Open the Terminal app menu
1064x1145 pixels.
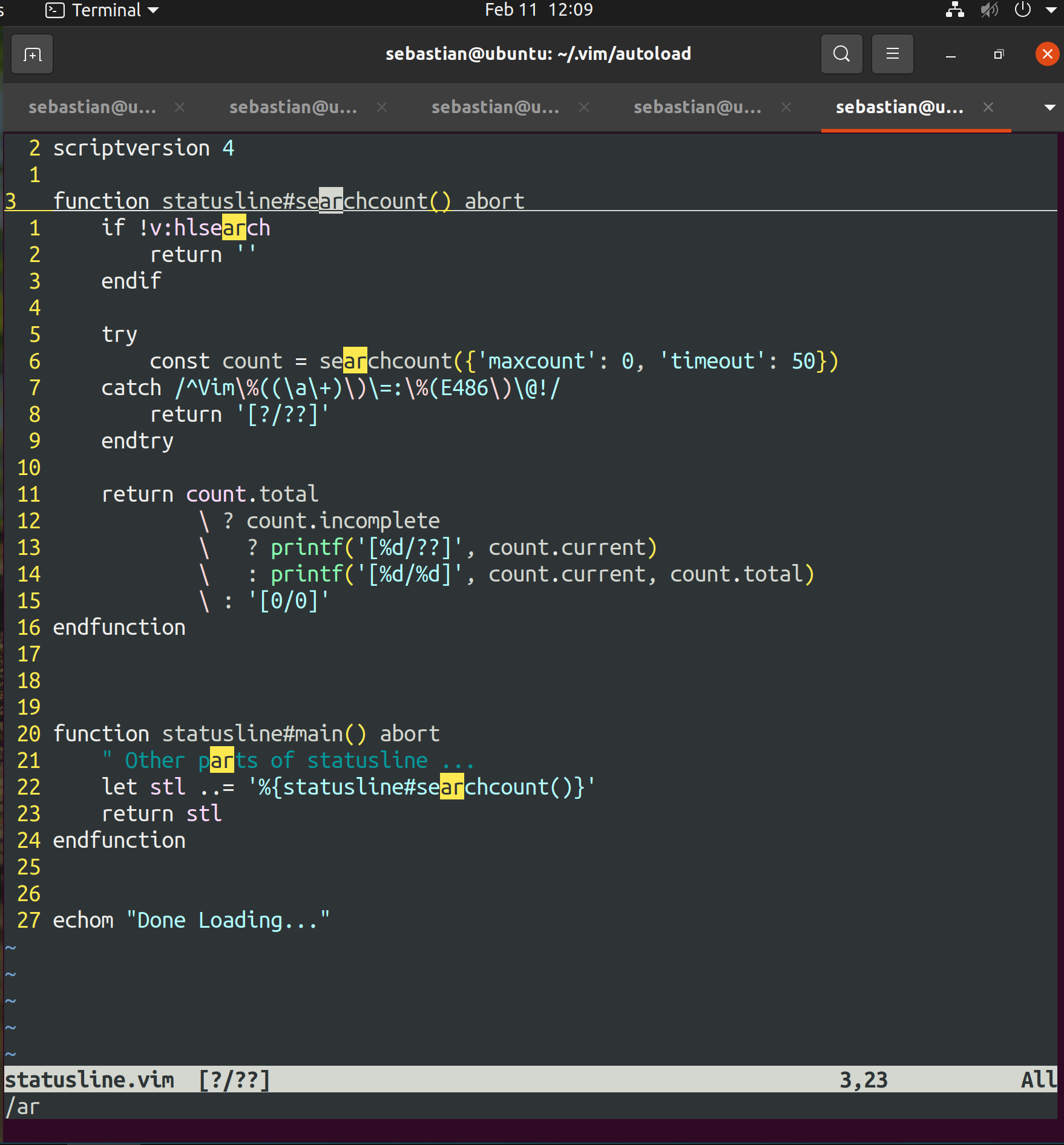tap(102, 10)
